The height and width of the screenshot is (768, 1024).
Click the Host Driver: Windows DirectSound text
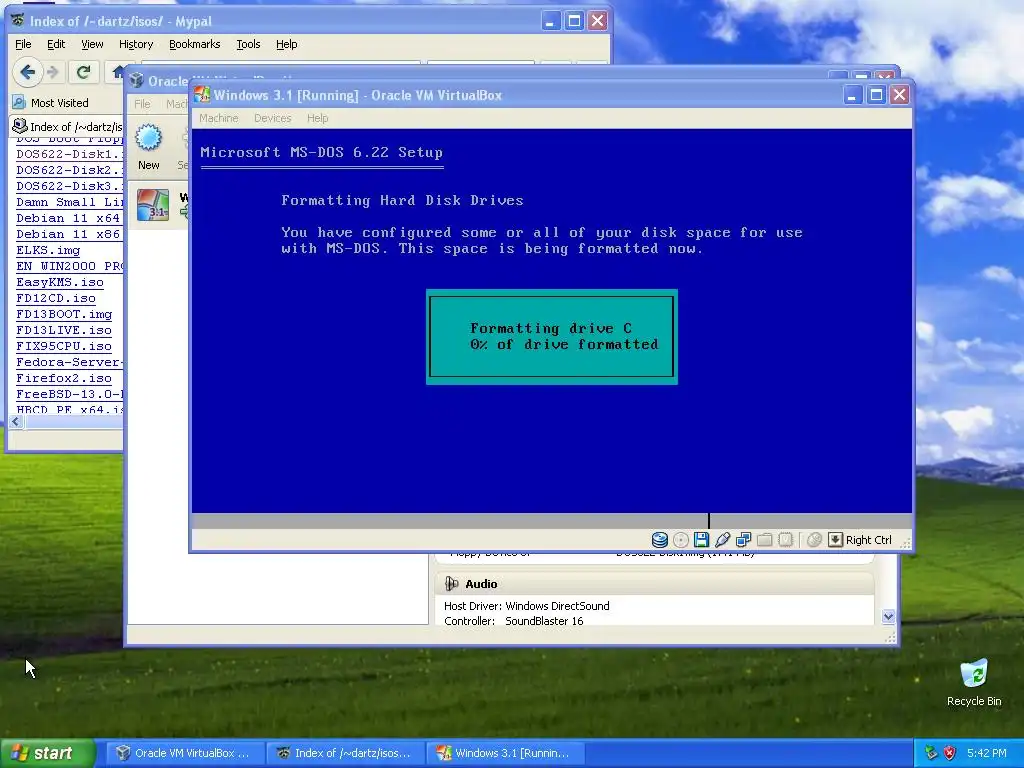pyautogui.click(x=526, y=606)
